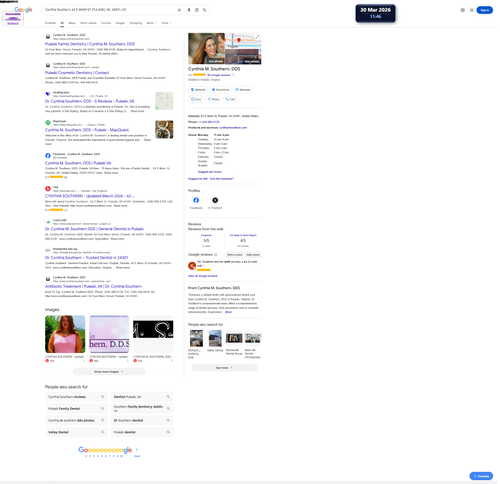Click Suggest new hours link
Image resolution: width=500 pixels, height=484 pixels.
point(210,172)
